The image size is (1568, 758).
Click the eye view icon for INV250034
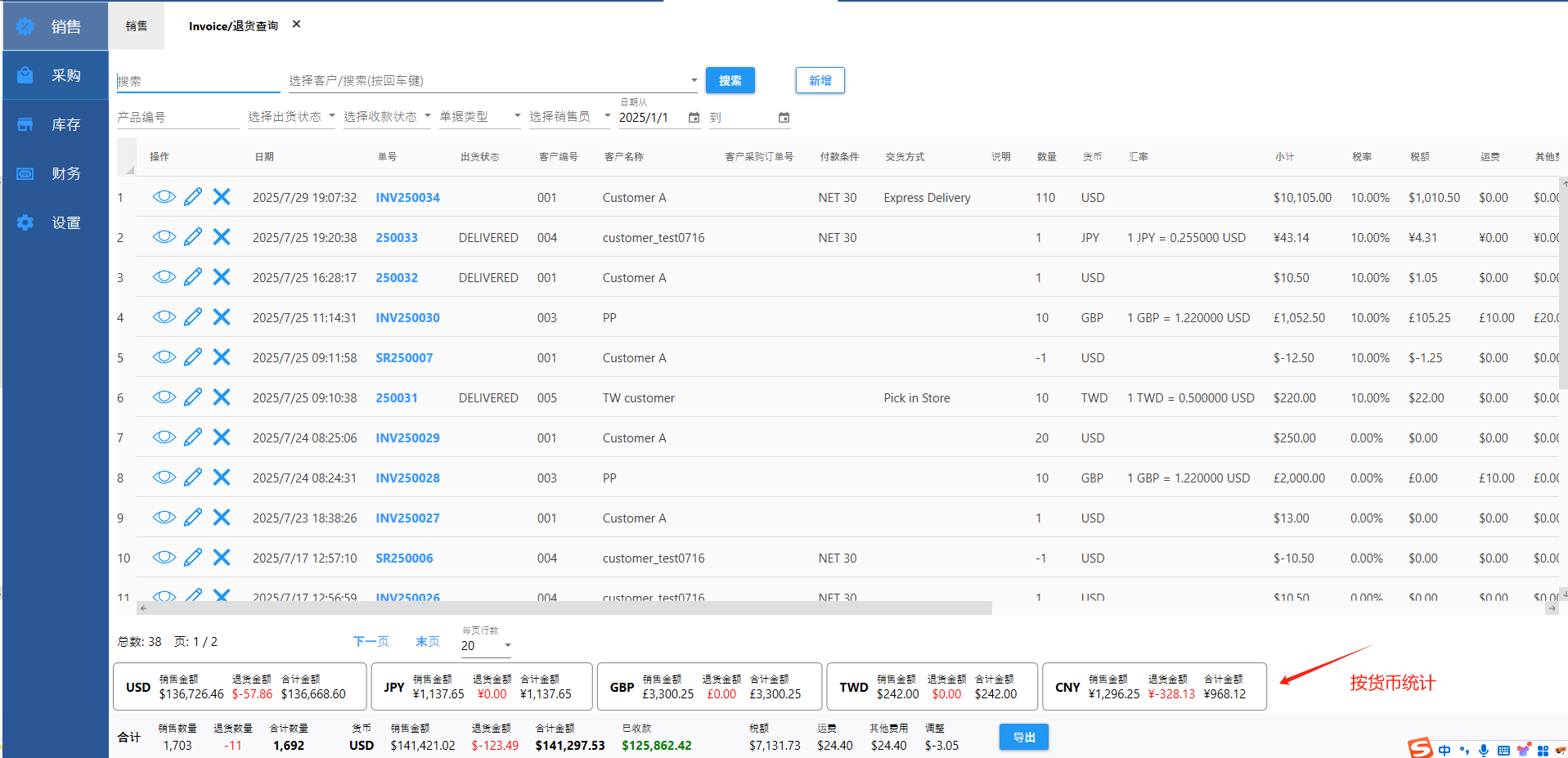(x=164, y=197)
